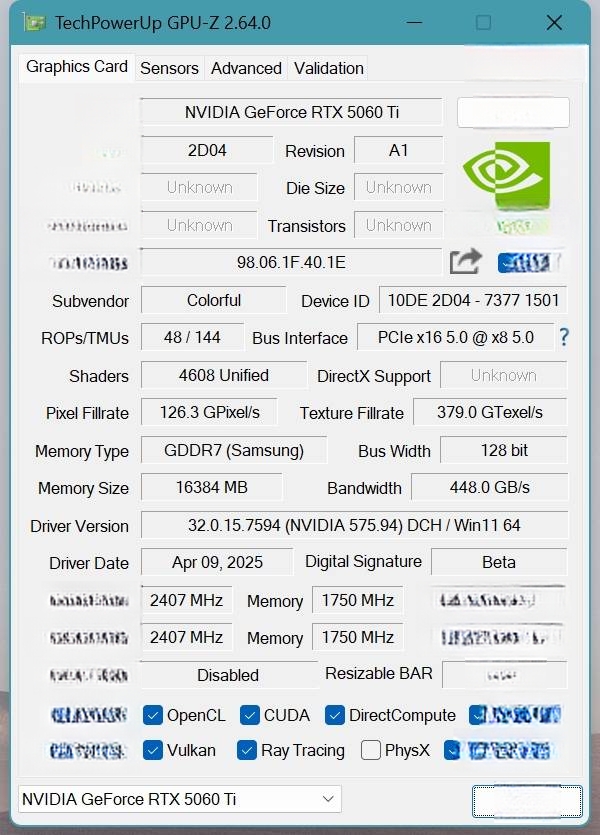This screenshot has height=835, width=600.
Task: Click the Subvendor Colorful field
Action: click(213, 300)
